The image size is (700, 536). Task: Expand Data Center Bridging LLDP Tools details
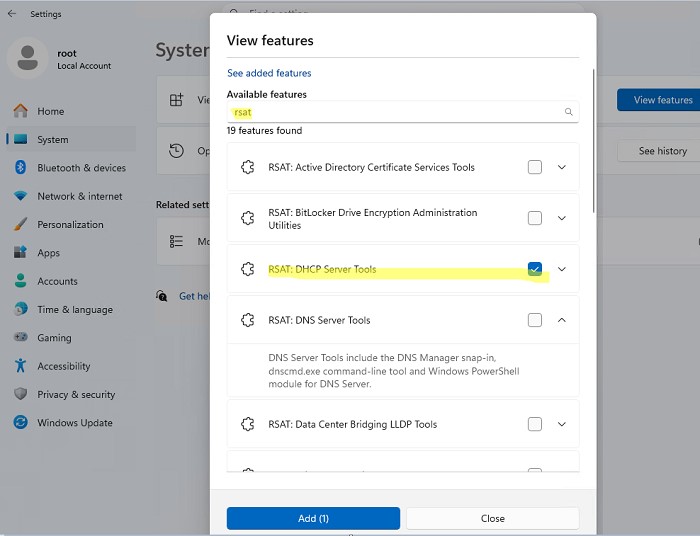click(562, 424)
